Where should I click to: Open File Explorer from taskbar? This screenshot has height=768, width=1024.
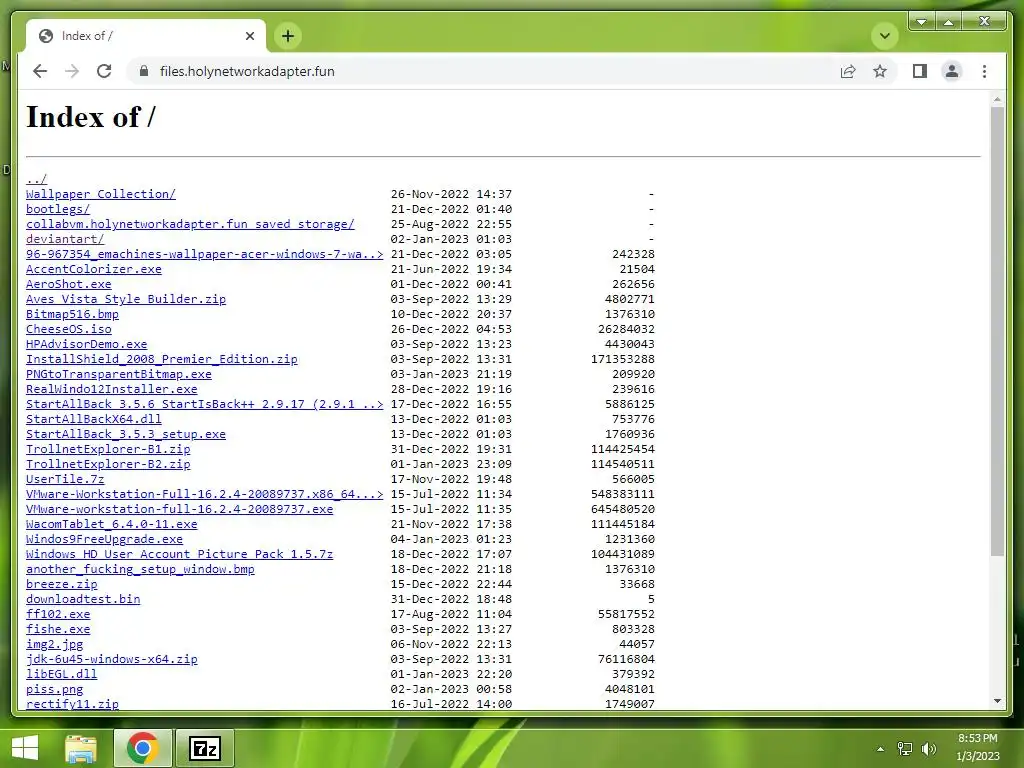[x=81, y=748]
